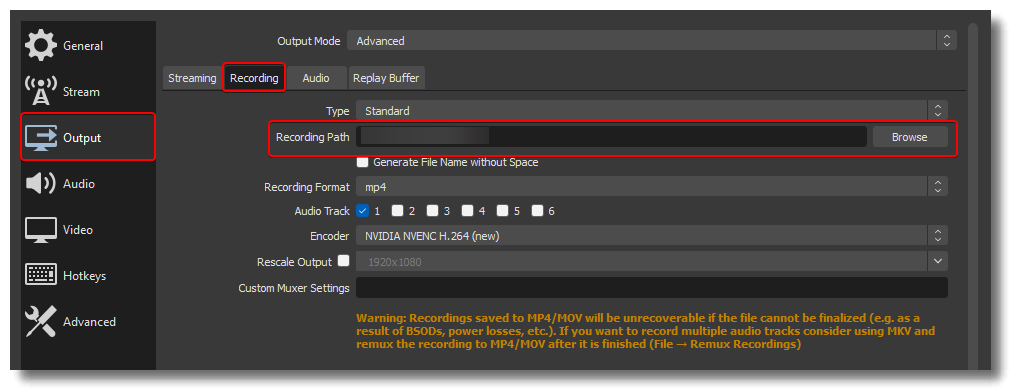Switch to the Audio output tab

click(x=316, y=78)
